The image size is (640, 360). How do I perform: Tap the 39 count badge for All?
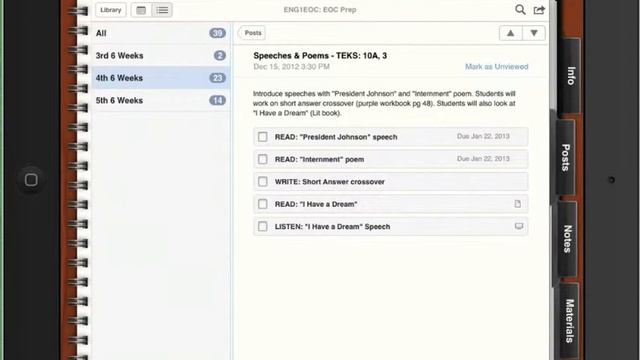point(217,33)
